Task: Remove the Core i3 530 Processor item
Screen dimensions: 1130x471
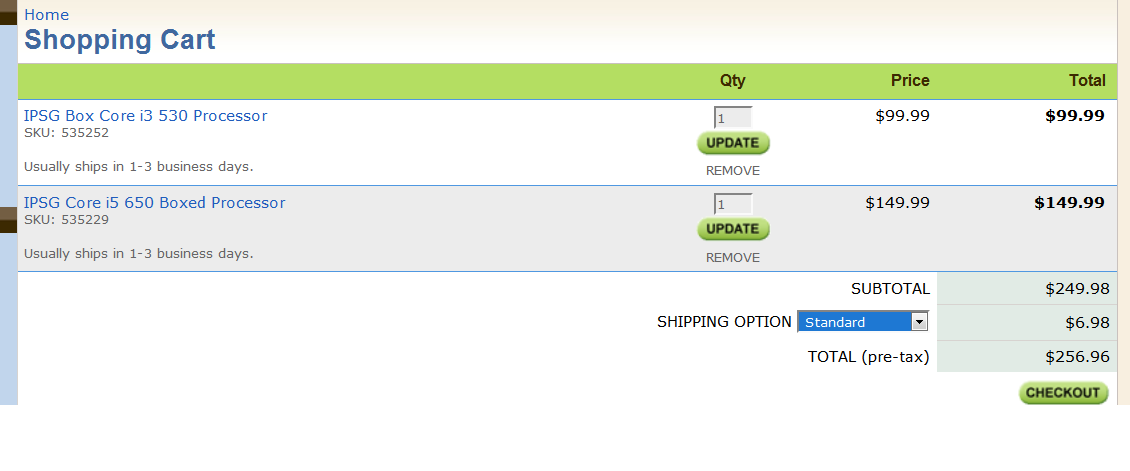Action: tap(733, 171)
